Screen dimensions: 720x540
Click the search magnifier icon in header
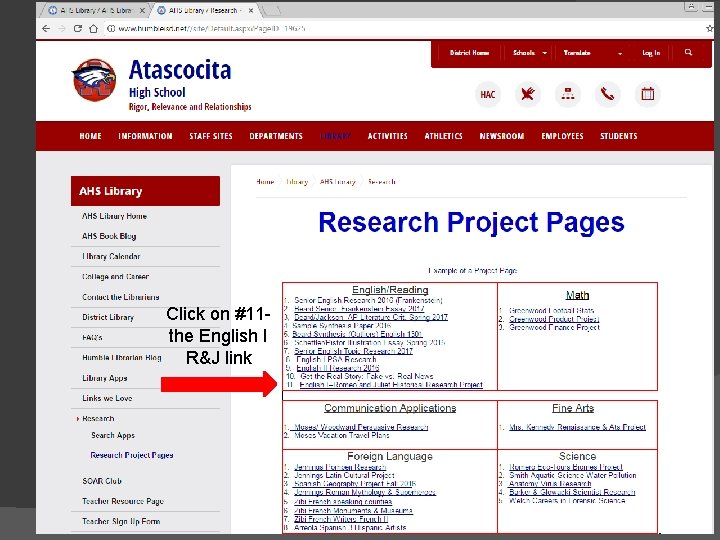tap(688, 52)
